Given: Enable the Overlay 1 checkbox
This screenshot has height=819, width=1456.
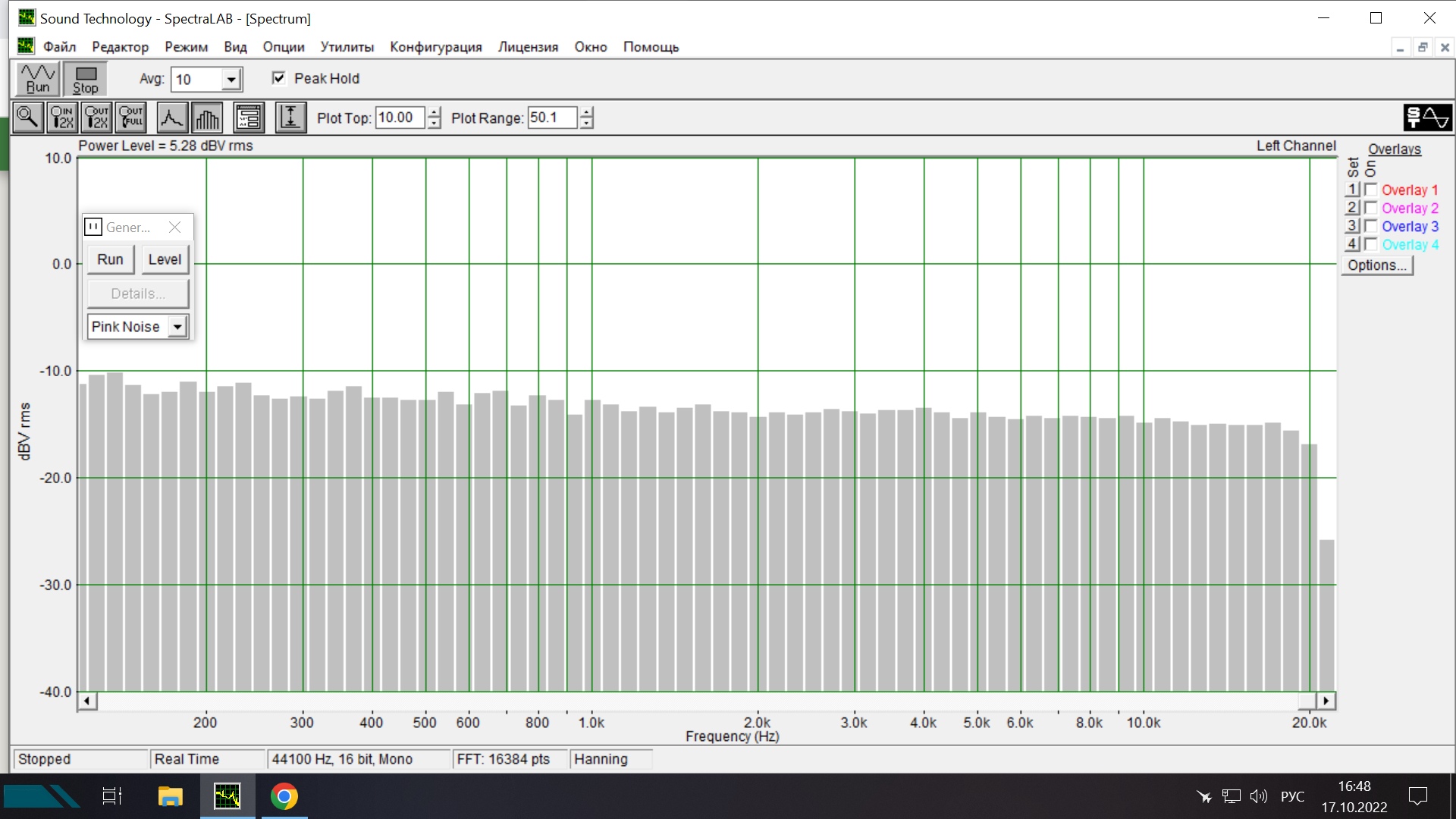Looking at the screenshot, I should pos(1370,190).
